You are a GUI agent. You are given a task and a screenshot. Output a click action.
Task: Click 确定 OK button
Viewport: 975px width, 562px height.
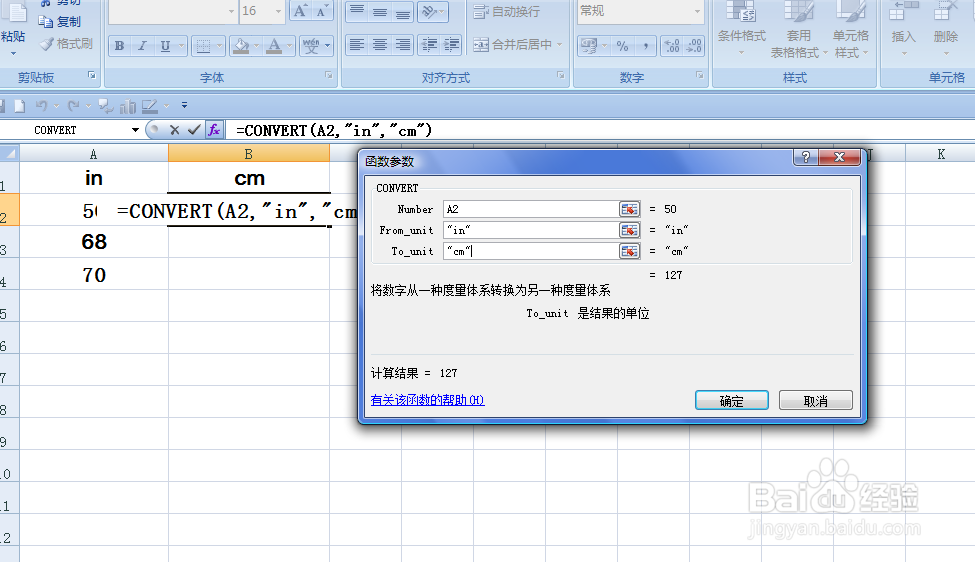click(732, 401)
